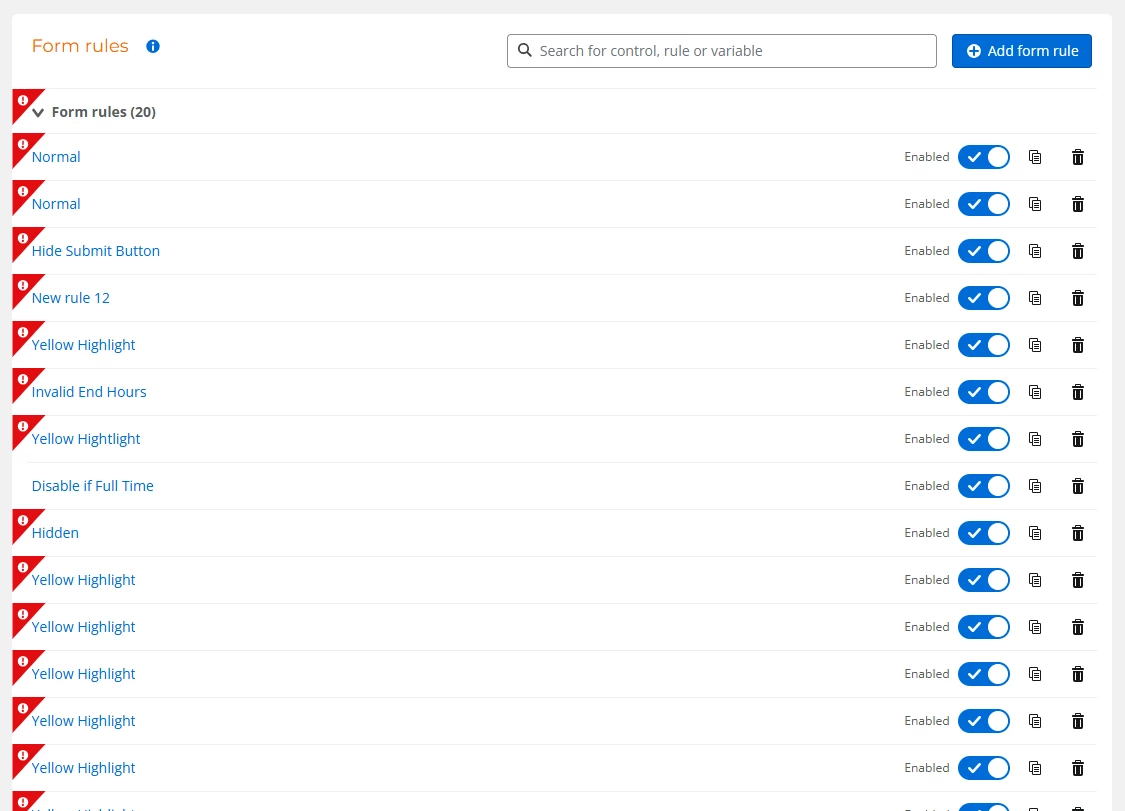Viewport: 1125px width, 811px height.
Task: Switch off the Yellow Hightlight (misspelled) rule
Action: [984, 439]
